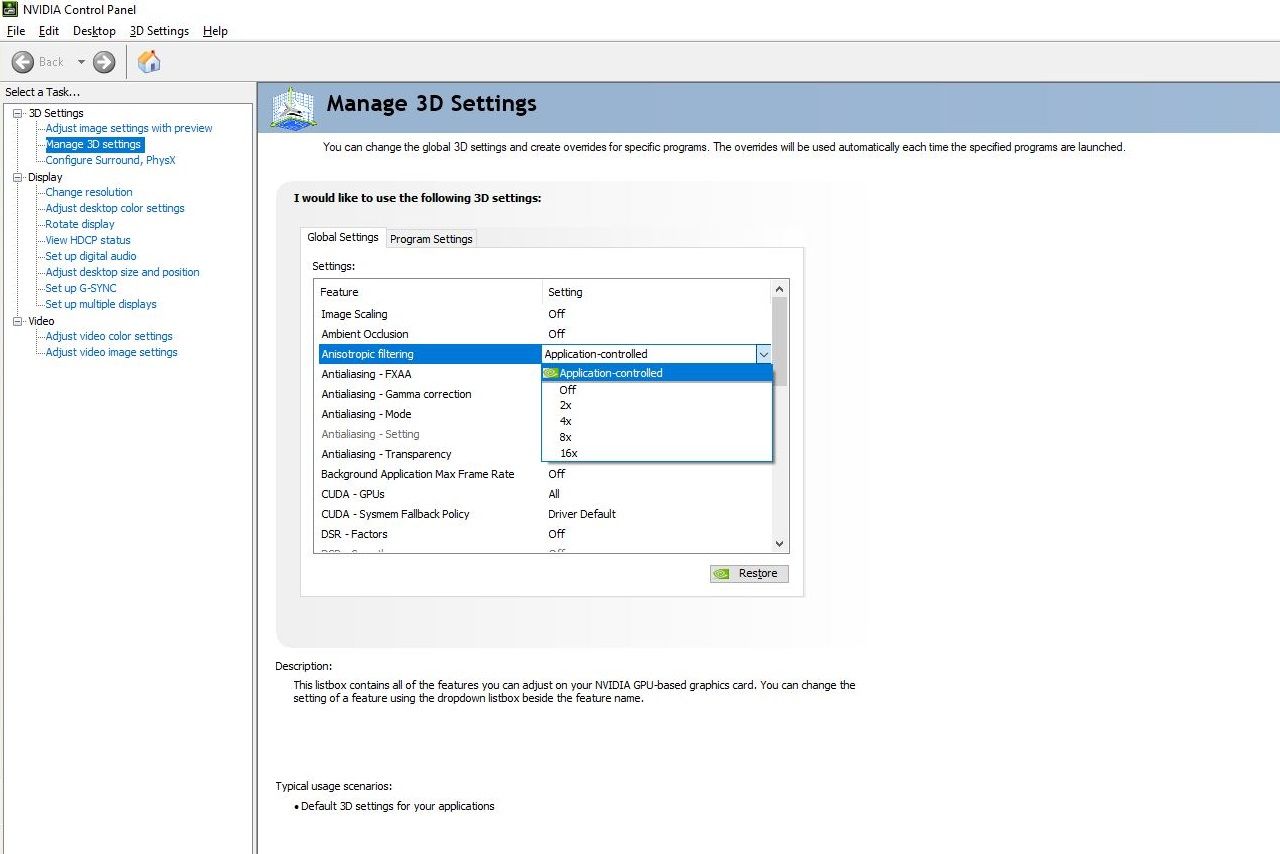Choose Application-controlled in dropdown list
This screenshot has width=1280, height=854.
click(657, 373)
